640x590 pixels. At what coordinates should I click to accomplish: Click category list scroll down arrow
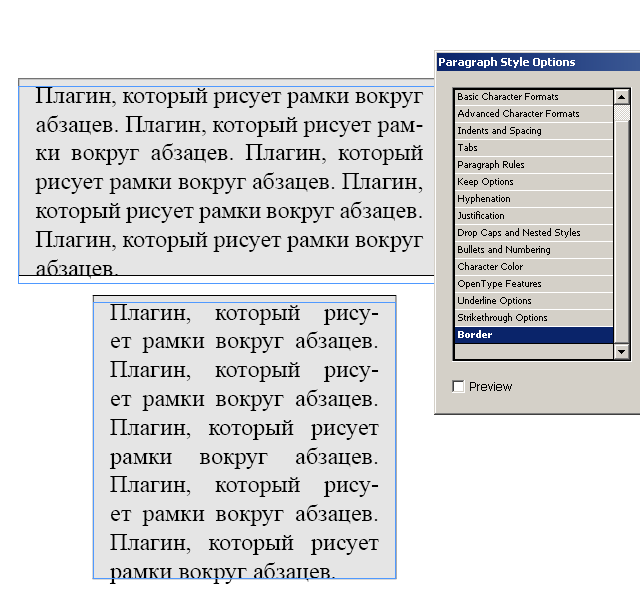coord(622,351)
